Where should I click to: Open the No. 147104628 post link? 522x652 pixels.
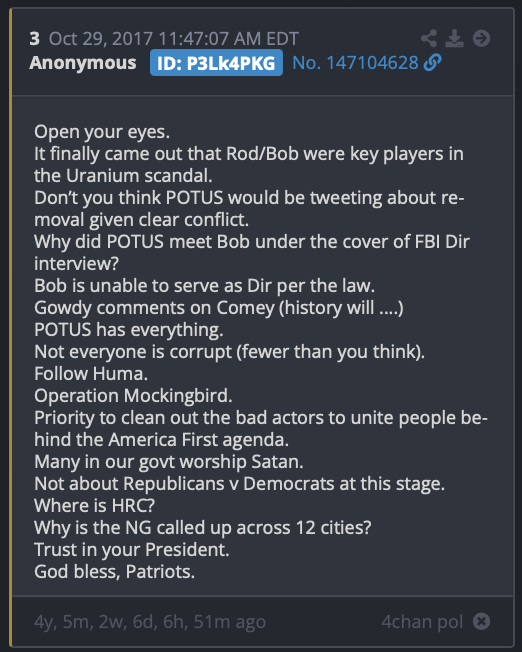[x=355, y=63]
